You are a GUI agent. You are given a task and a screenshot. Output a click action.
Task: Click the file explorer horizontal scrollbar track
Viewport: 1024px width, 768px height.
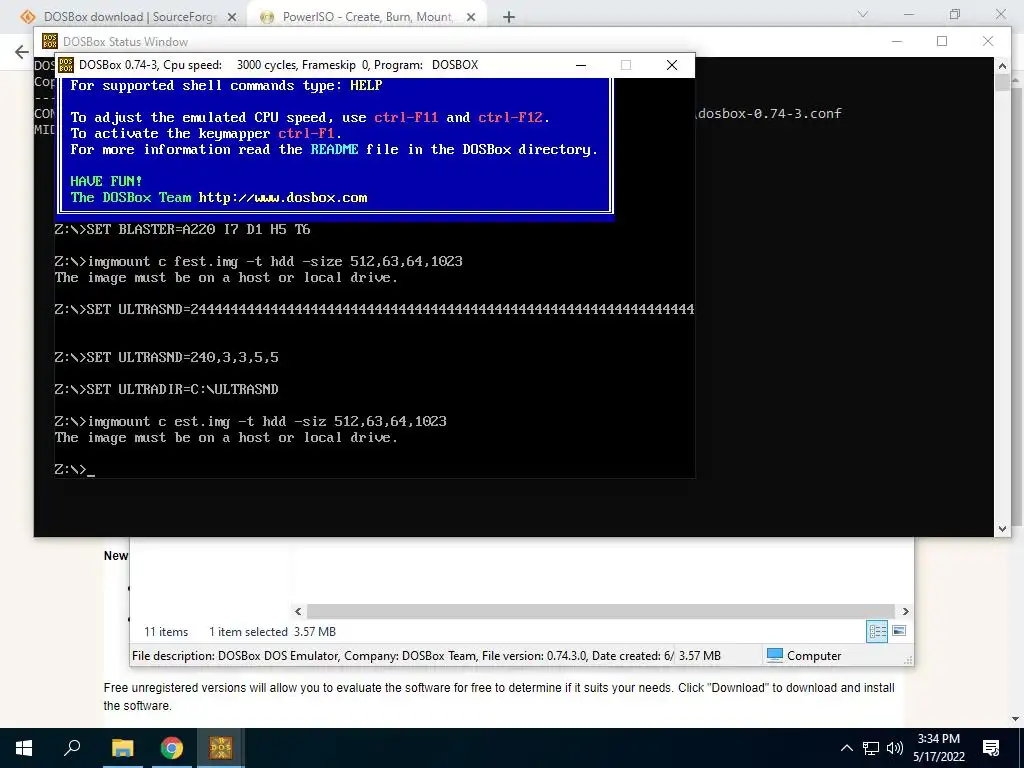tap(600, 611)
